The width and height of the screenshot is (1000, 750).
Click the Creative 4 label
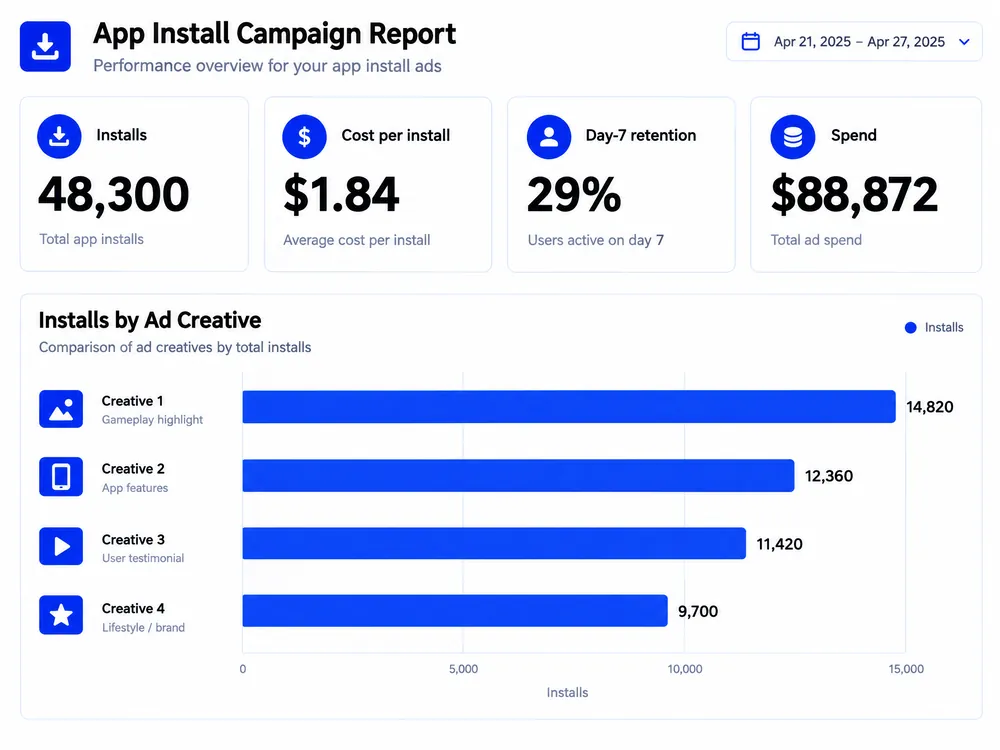point(133,608)
